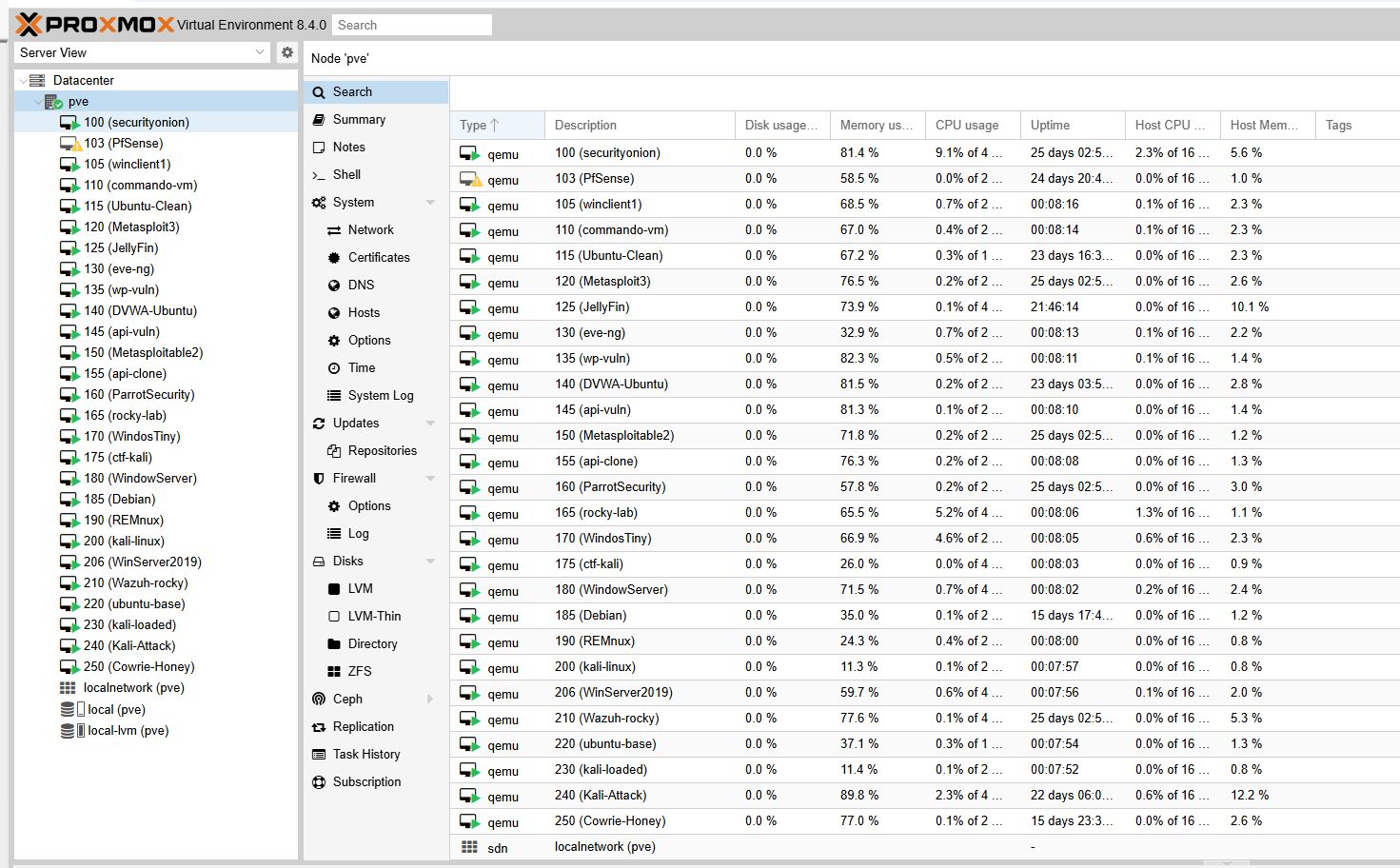Select 125 (JellyFin) in the server tree
This screenshot has width=1400, height=868.
(155, 248)
